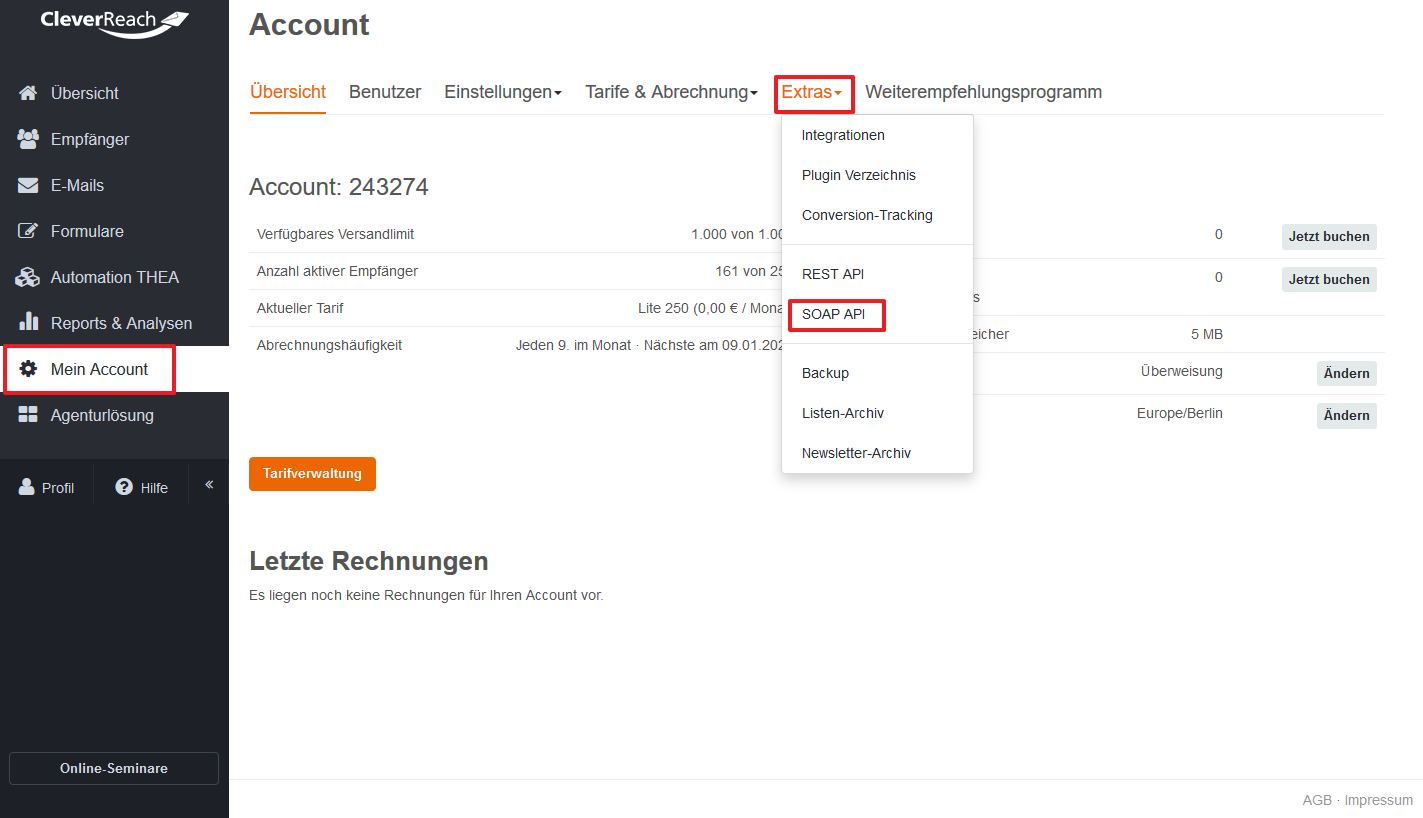
Task: Click the Online-Seminare button
Action: coord(114,768)
